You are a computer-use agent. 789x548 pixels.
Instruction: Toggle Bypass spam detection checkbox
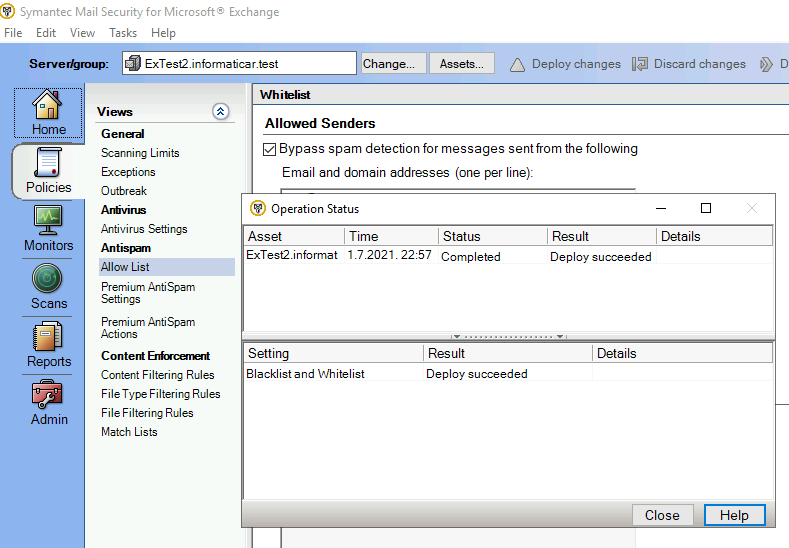tap(270, 149)
